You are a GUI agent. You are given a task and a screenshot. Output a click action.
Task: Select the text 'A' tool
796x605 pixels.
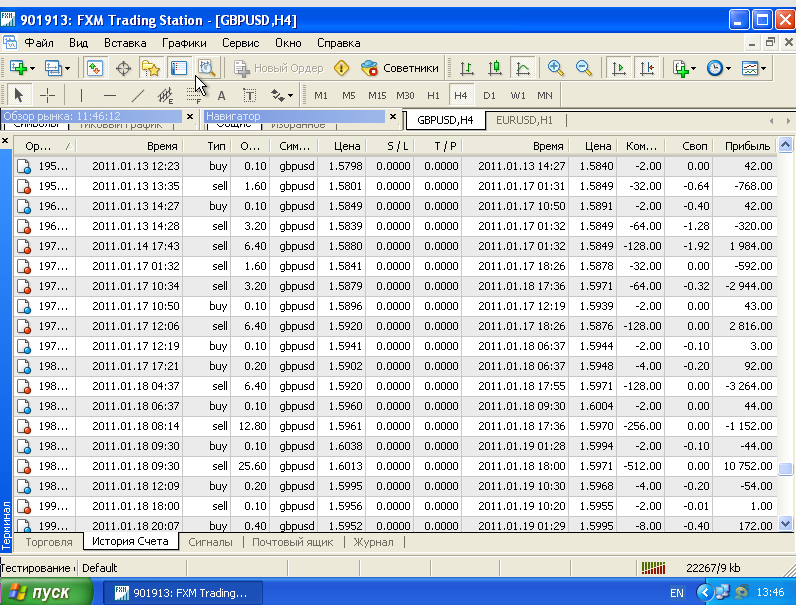221,95
